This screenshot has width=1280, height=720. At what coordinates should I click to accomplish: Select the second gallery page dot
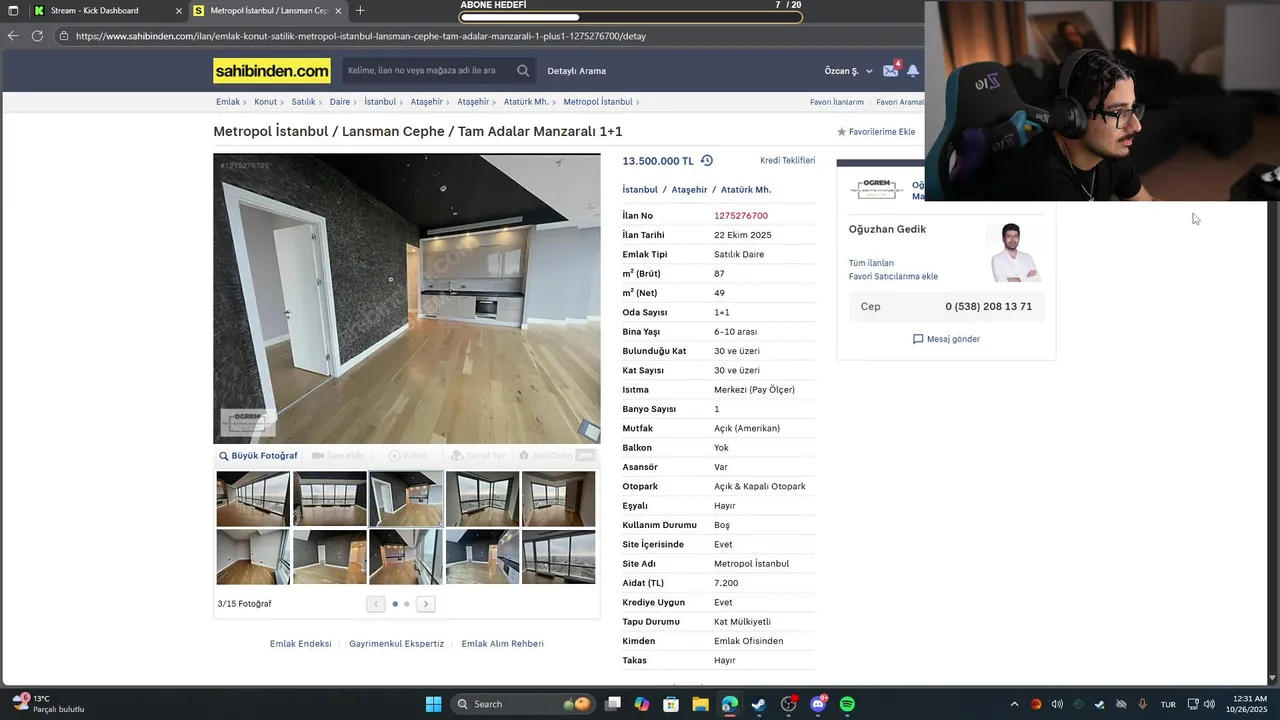[x=406, y=604]
